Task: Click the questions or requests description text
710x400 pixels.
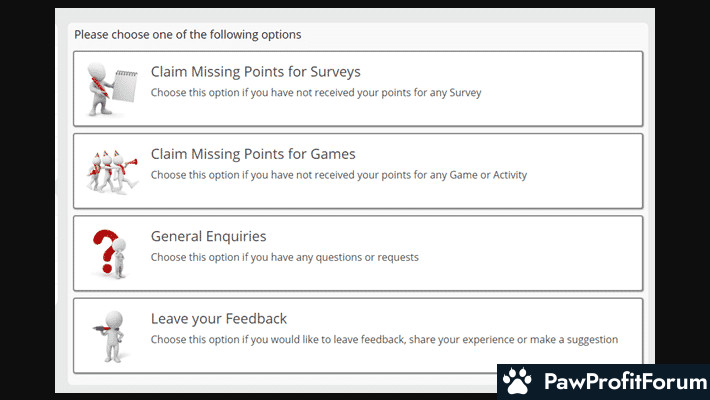Action: (284, 257)
